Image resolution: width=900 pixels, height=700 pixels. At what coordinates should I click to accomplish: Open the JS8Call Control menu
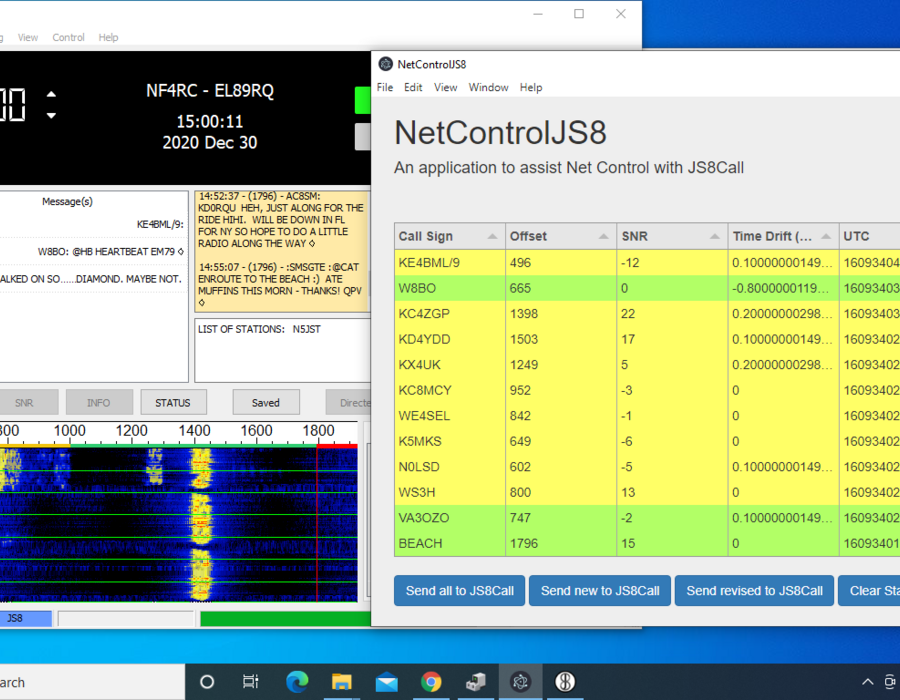tap(68, 37)
